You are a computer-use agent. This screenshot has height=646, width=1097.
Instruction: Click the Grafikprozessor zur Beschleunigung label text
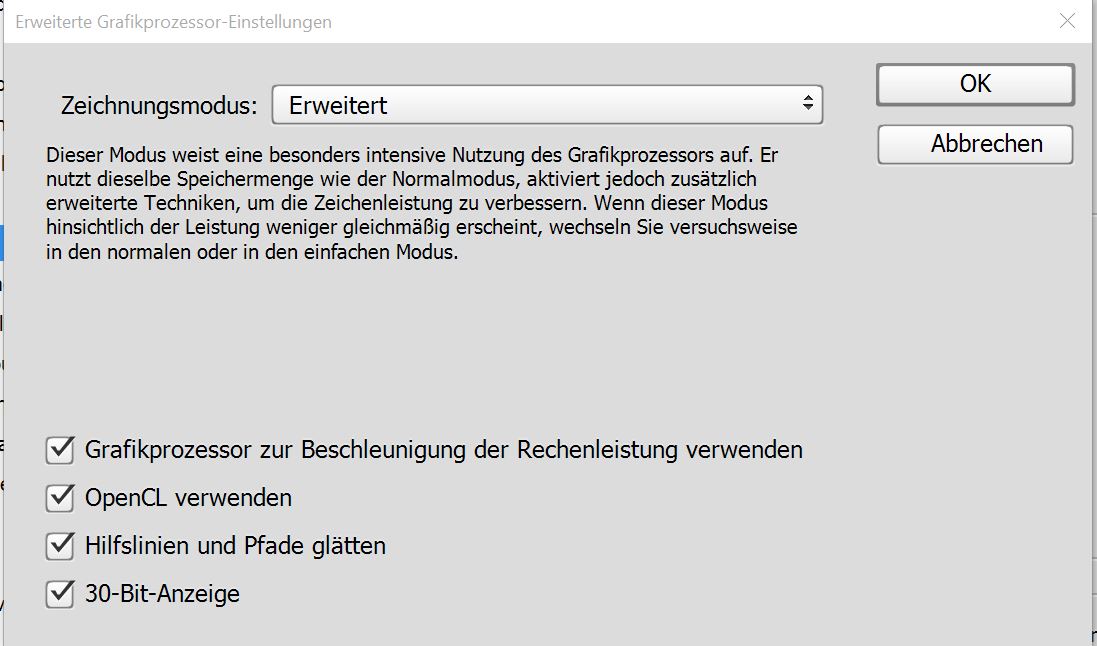[444, 450]
